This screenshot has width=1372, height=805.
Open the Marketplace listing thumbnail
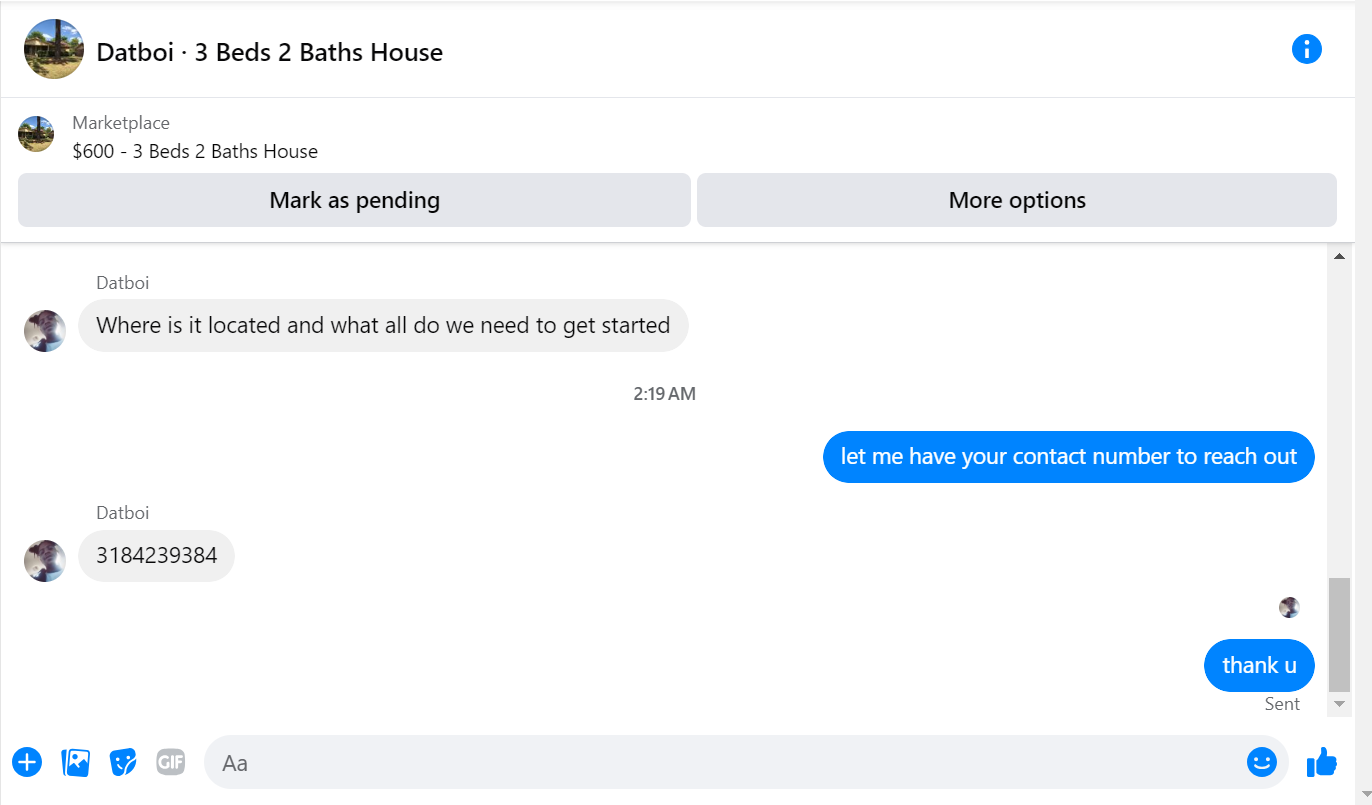click(36, 134)
